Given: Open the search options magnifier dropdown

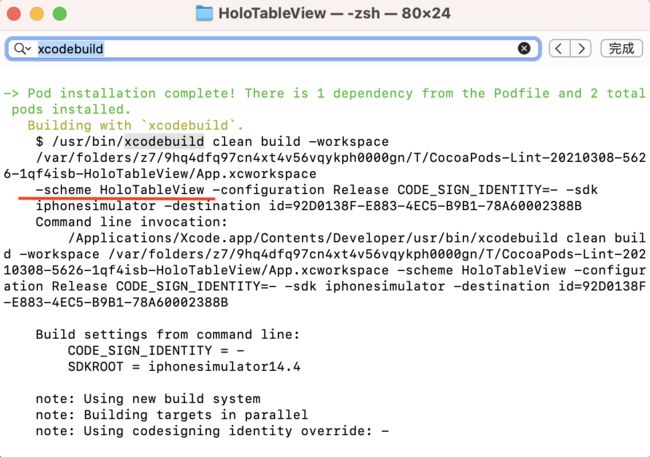Looking at the screenshot, I should [x=22, y=49].
